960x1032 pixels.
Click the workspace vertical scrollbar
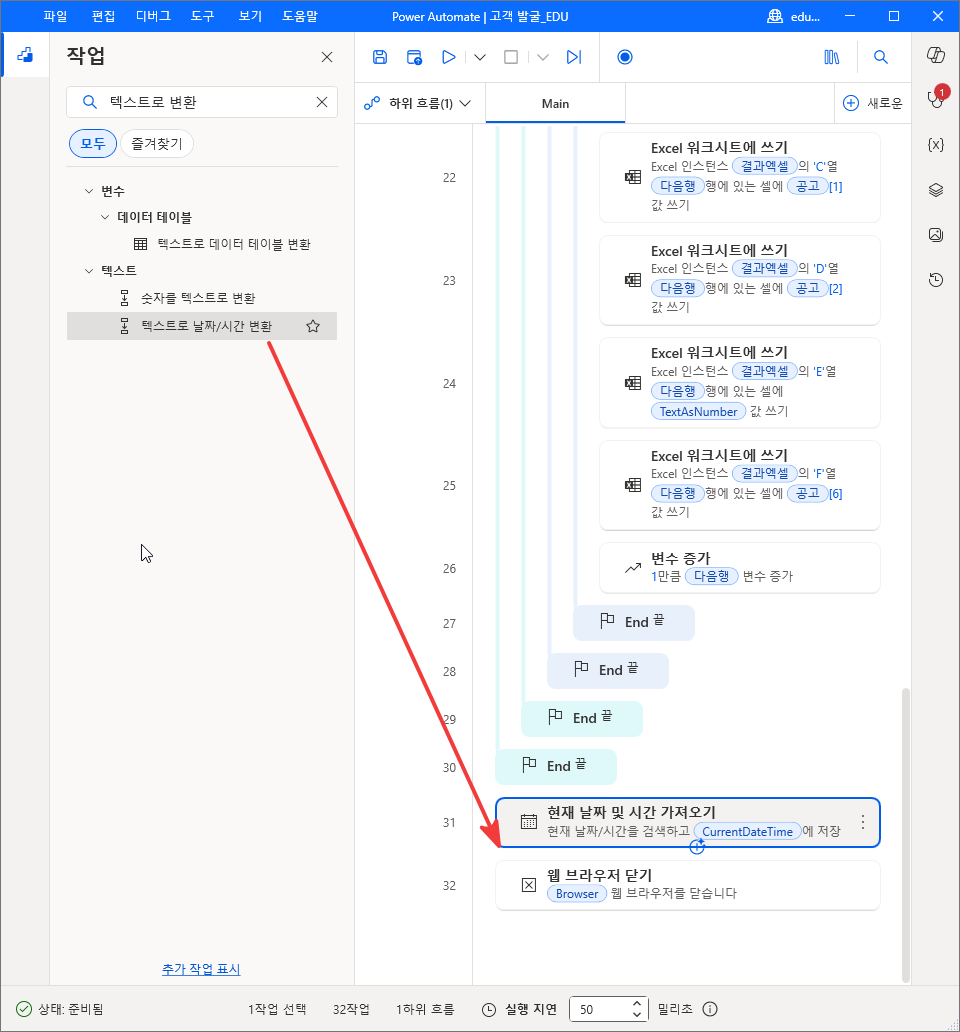(x=905, y=835)
